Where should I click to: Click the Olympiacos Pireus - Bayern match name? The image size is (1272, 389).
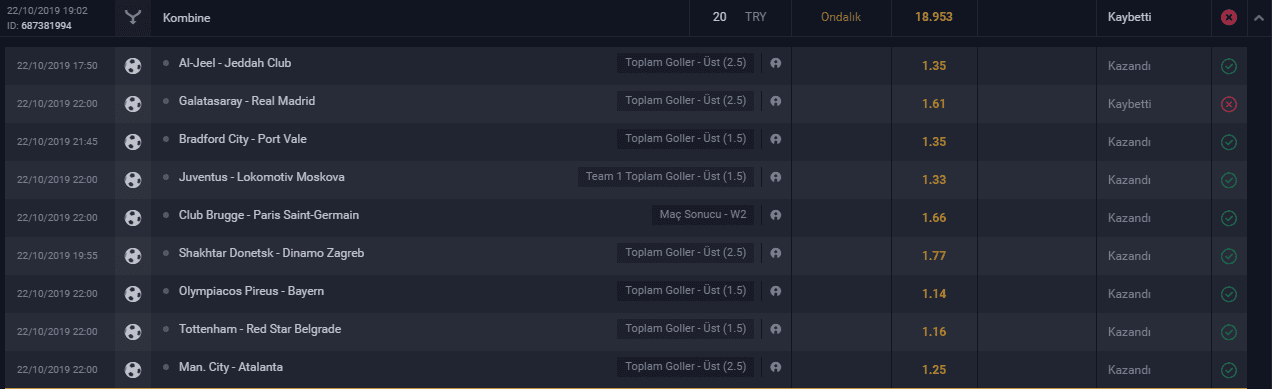(x=251, y=291)
